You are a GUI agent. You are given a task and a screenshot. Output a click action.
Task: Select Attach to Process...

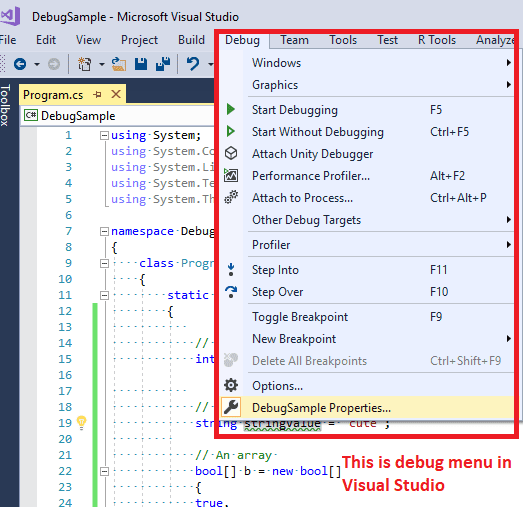367,198
